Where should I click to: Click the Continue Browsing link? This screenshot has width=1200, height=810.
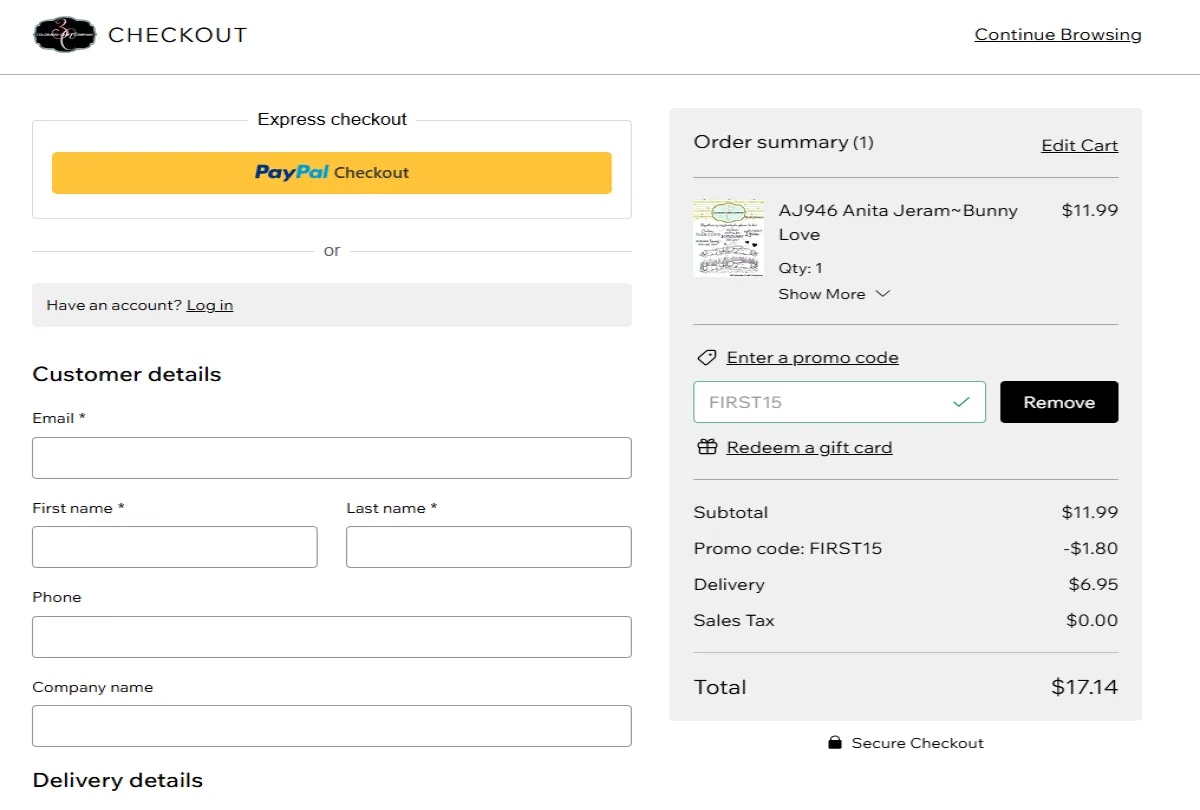[x=1057, y=34]
